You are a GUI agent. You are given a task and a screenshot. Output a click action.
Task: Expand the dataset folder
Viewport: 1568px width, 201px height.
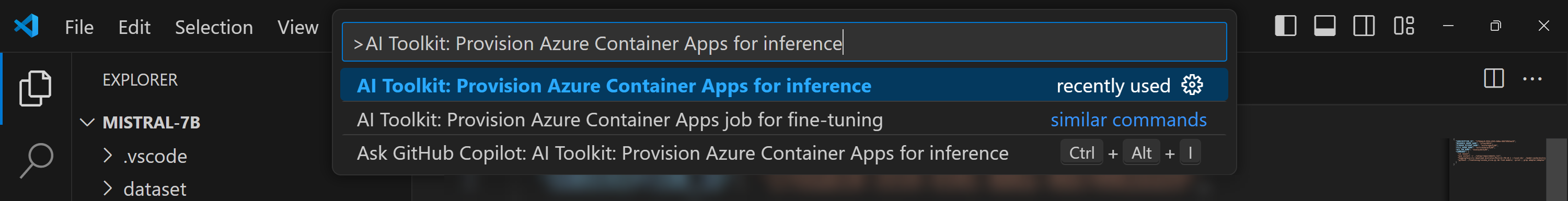108,189
